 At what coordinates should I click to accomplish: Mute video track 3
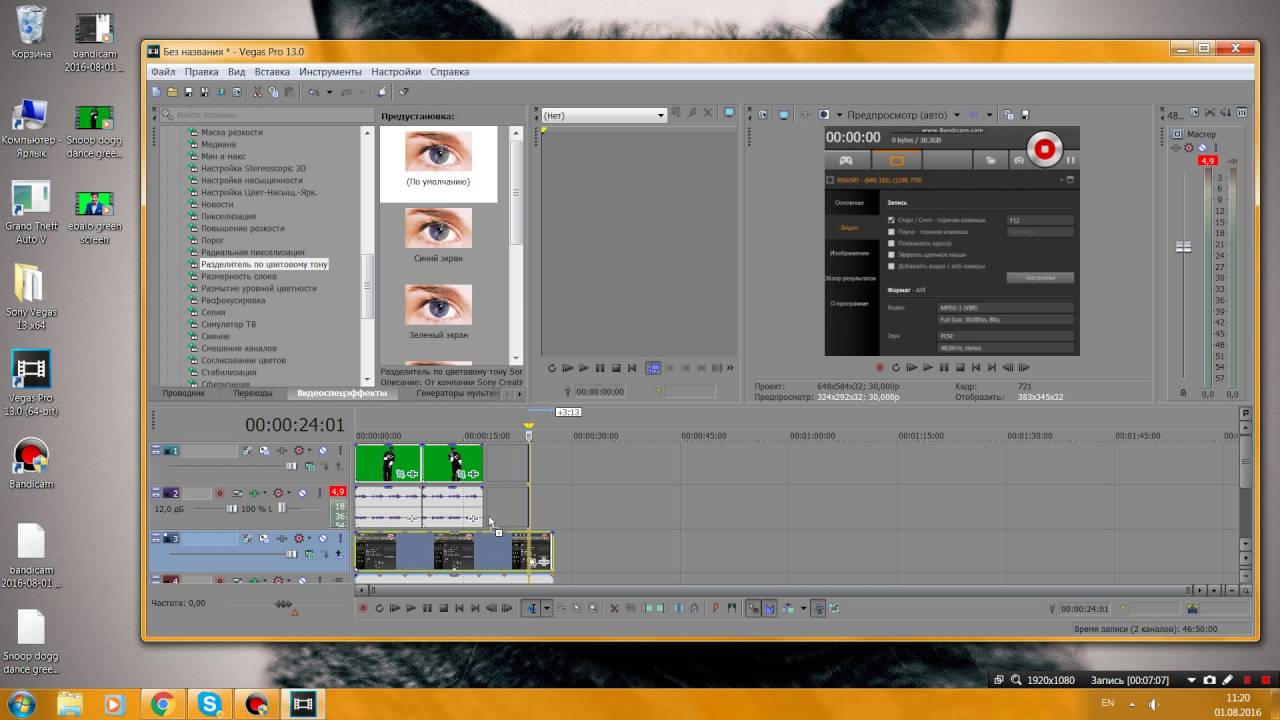(322, 539)
